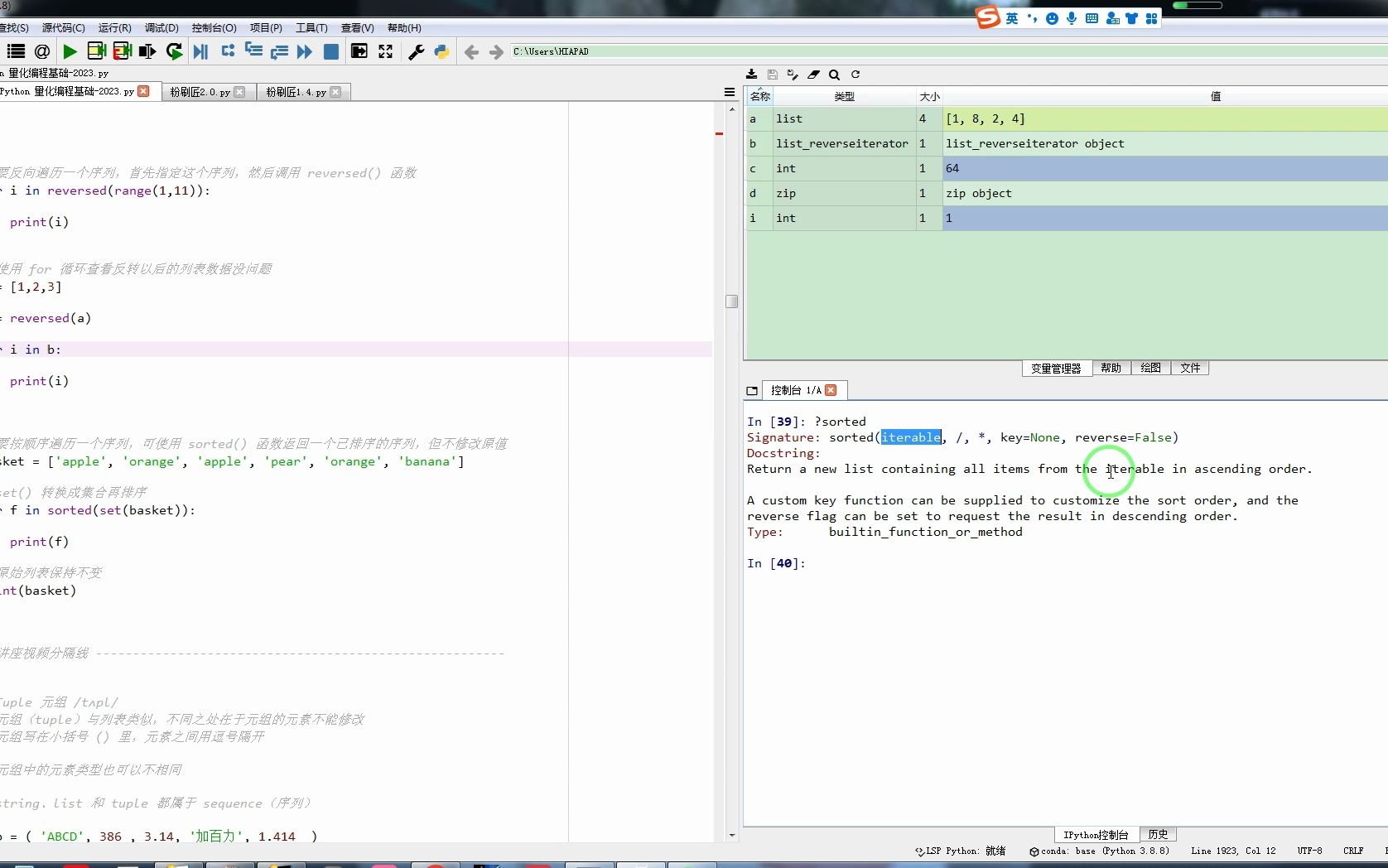Import data into the variable explorer
Viewport: 1388px width, 868px height.
coord(751,75)
